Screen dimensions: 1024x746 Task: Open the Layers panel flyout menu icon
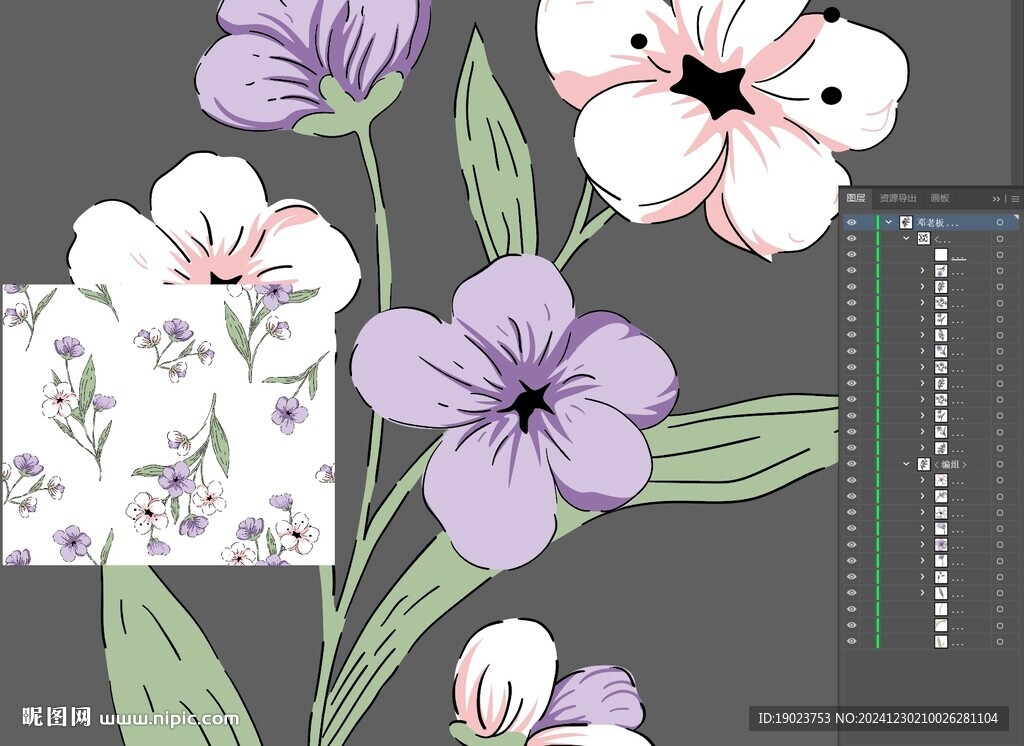pos(1015,199)
